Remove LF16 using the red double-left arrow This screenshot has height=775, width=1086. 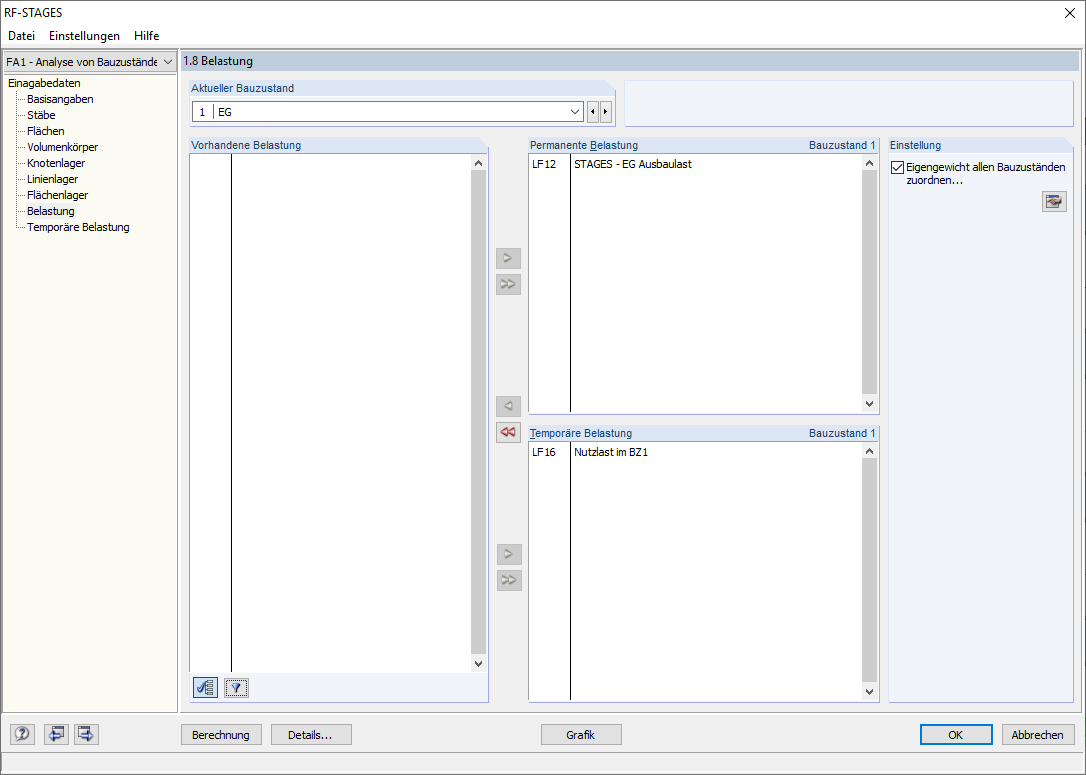[x=508, y=431]
